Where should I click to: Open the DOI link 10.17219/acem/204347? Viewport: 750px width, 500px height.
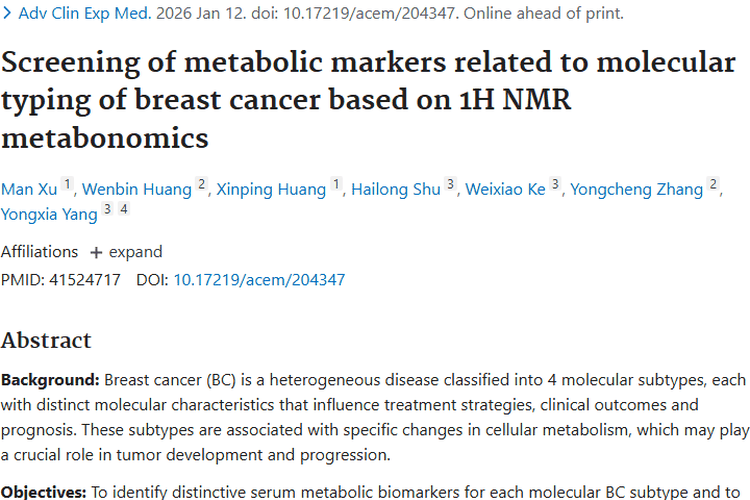(x=259, y=280)
